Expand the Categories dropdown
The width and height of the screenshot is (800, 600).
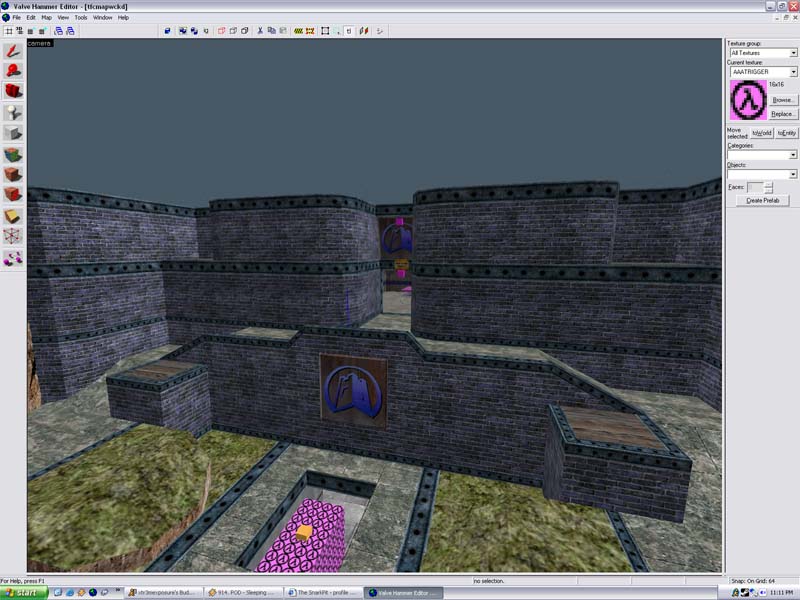pos(792,155)
